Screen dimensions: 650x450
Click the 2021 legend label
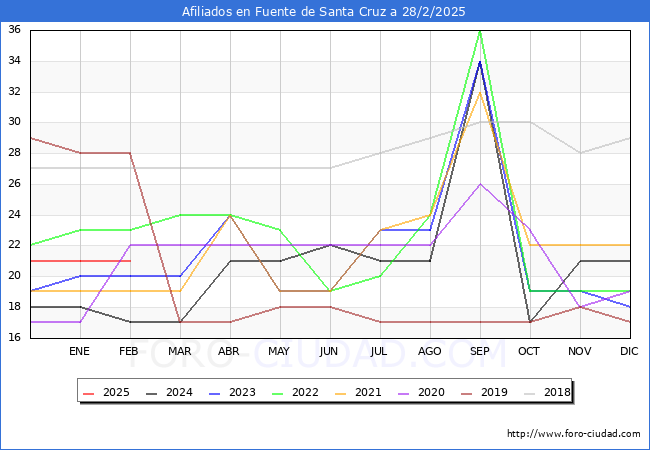point(368,392)
